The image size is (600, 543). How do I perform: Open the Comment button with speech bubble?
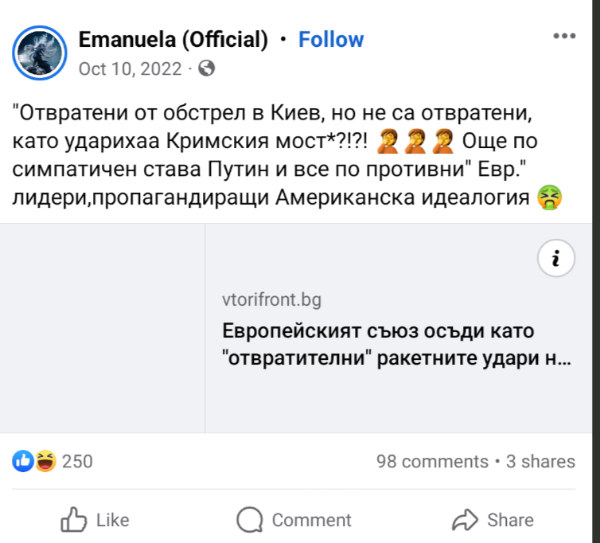294,519
